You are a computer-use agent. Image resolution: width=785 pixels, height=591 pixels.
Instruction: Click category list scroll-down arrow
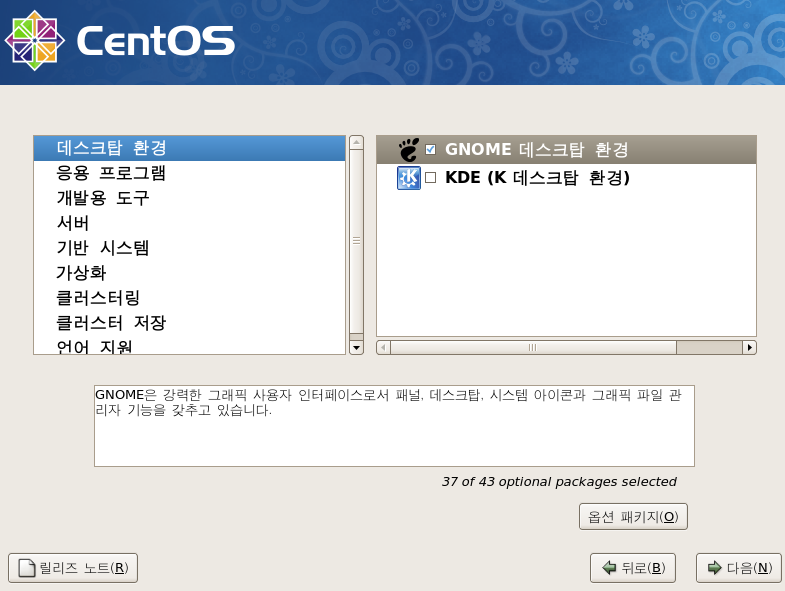coord(356,348)
